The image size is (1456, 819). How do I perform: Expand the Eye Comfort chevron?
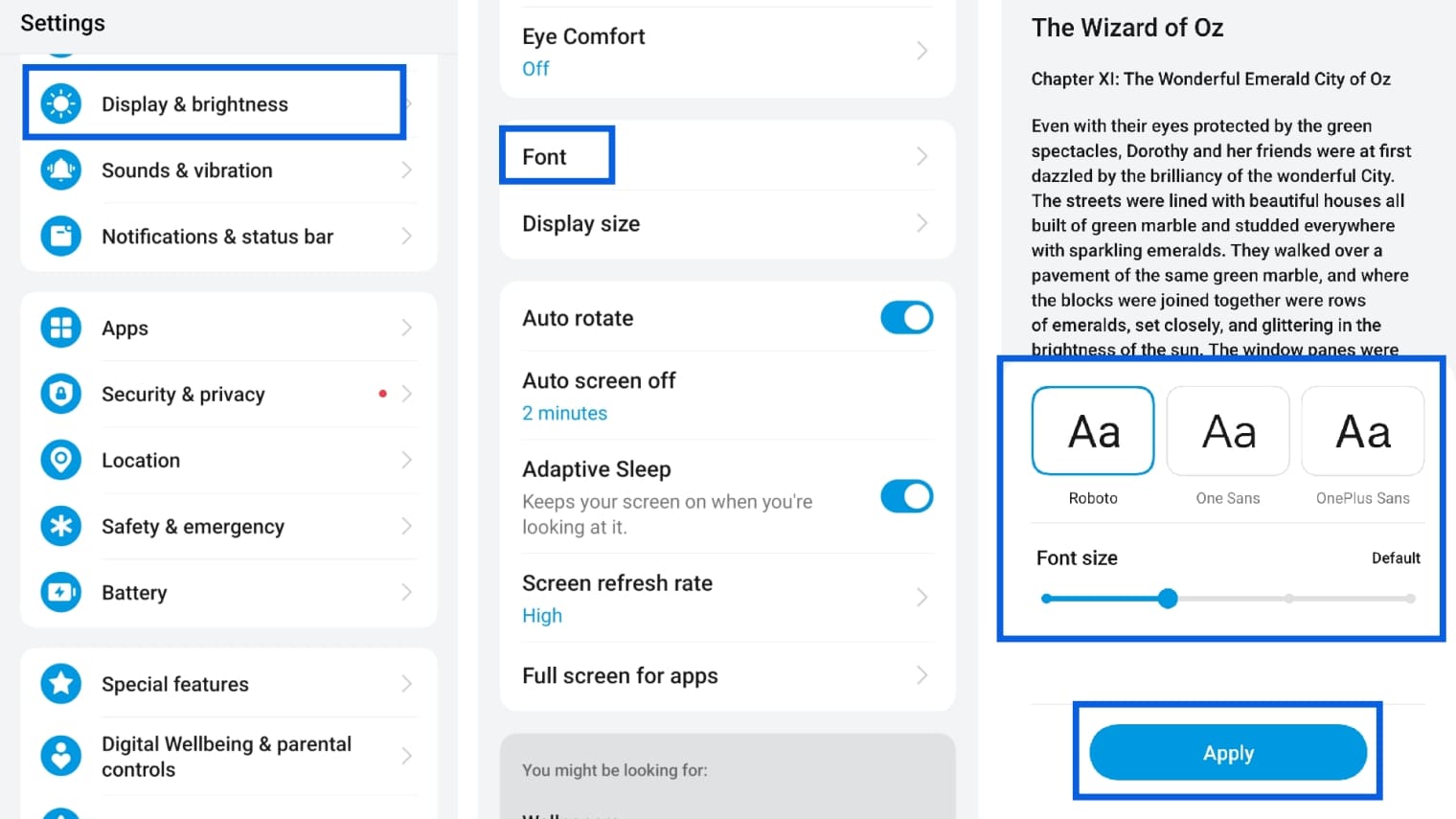921,51
